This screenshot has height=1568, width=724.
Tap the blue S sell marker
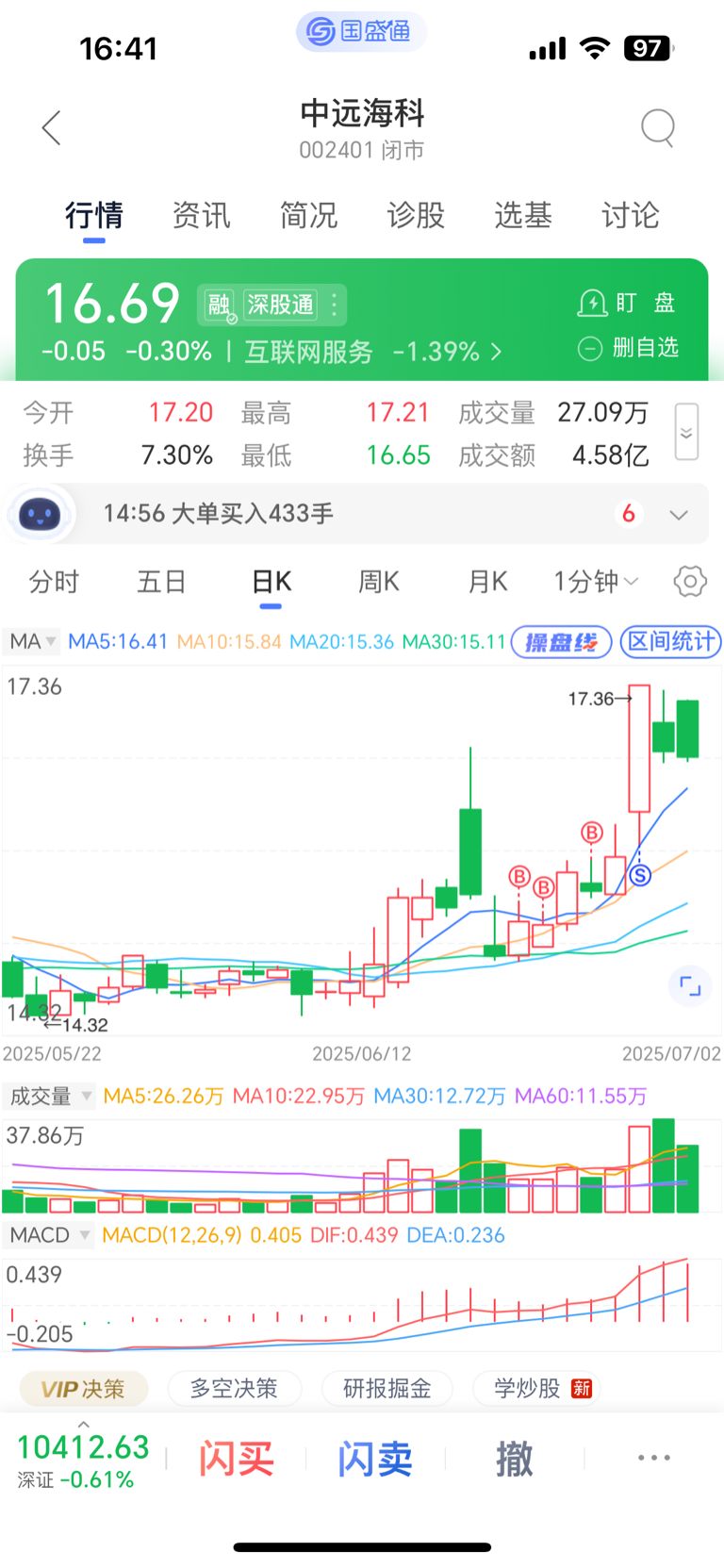click(x=639, y=875)
